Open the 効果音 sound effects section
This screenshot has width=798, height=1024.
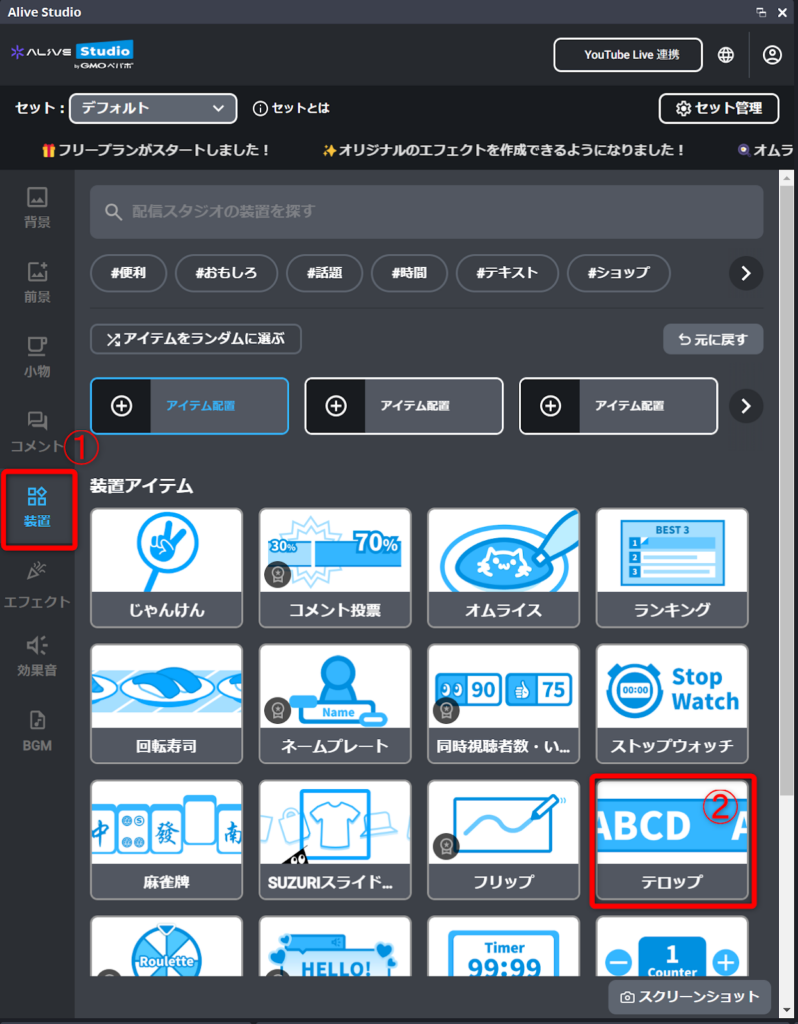pos(37,656)
